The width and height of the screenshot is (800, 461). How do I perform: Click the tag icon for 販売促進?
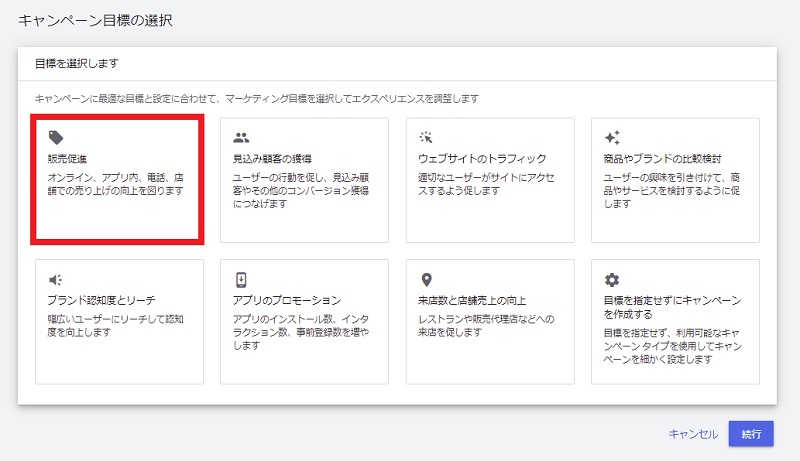[x=56, y=138]
